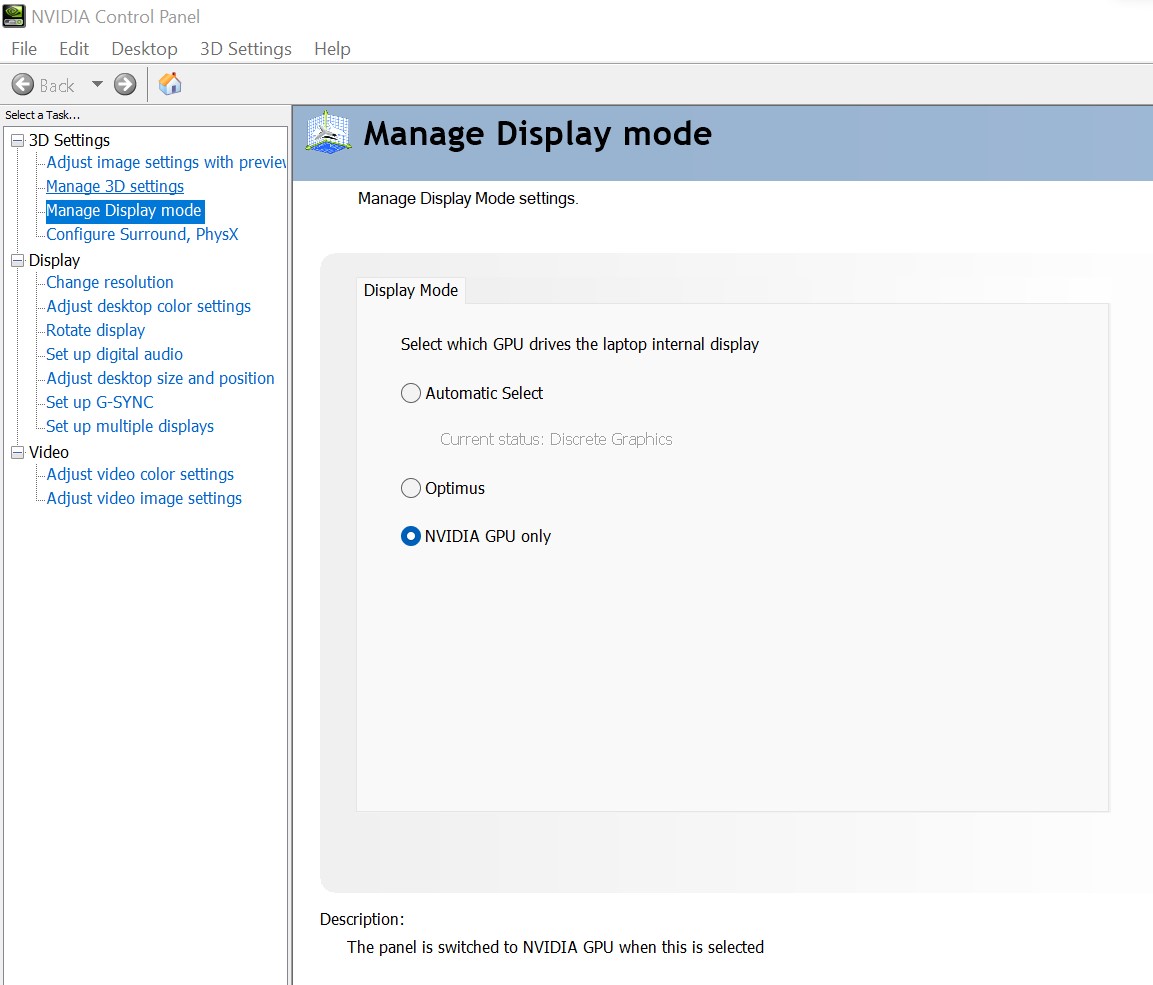Viewport: 1153px width, 985px height.
Task: Open Adjust desktop color settings
Action: (149, 307)
